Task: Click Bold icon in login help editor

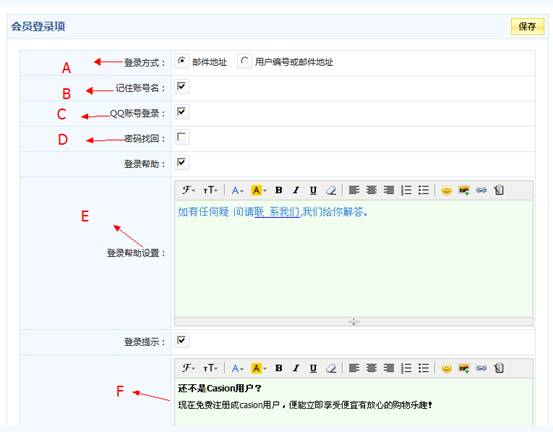Action: (x=279, y=190)
